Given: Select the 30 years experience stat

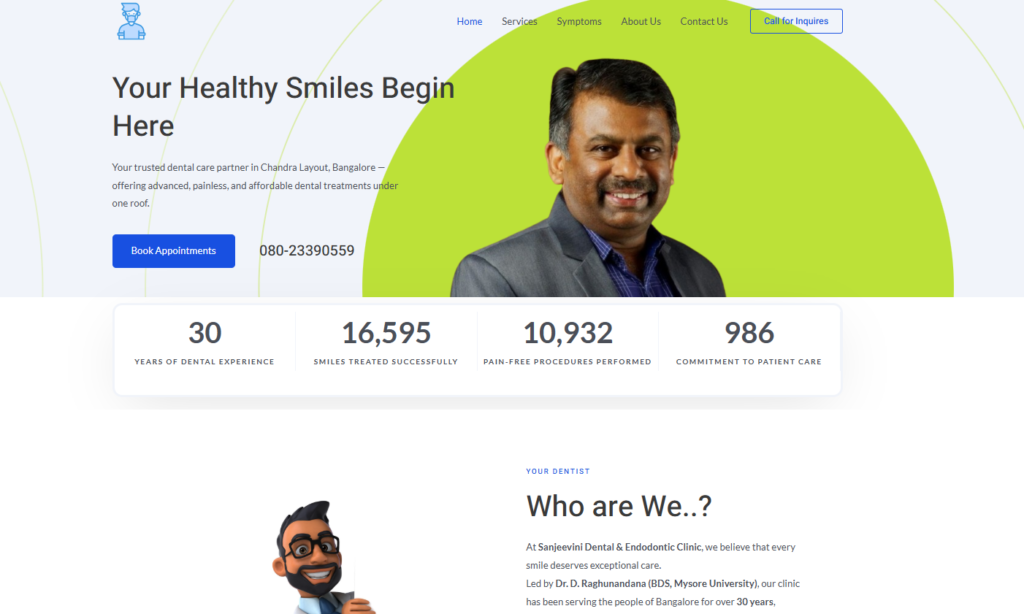Looking at the screenshot, I should pyautogui.click(x=204, y=342).
